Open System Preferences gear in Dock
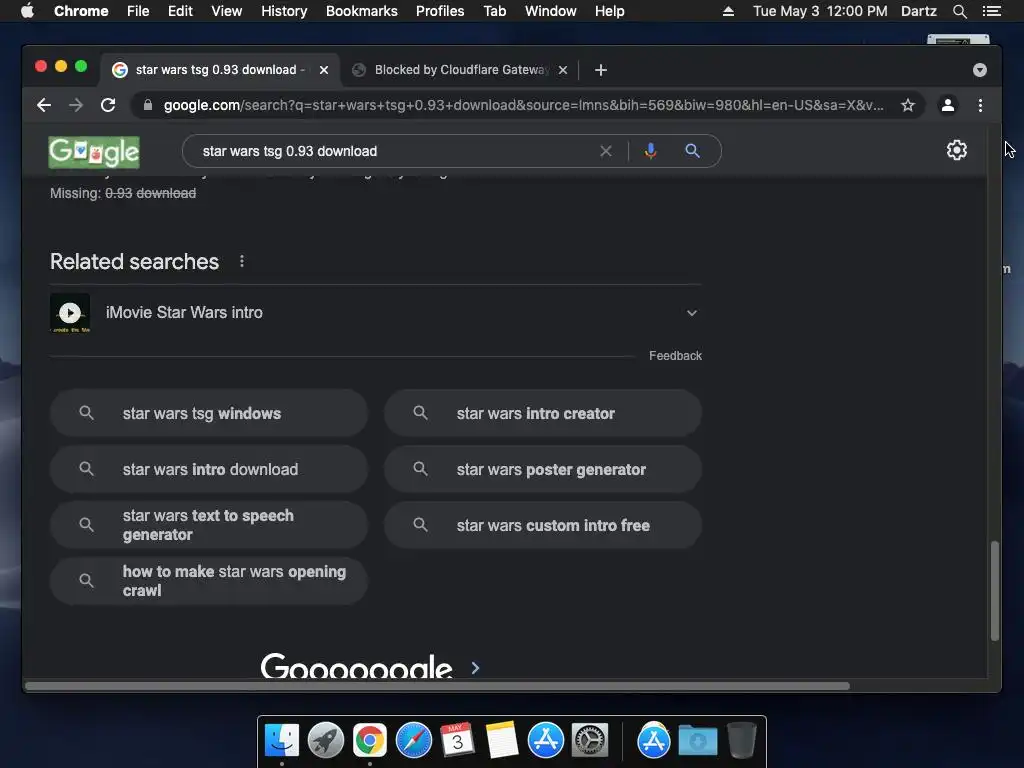Viewport: 1024px width, 768px height. [590, 740]
